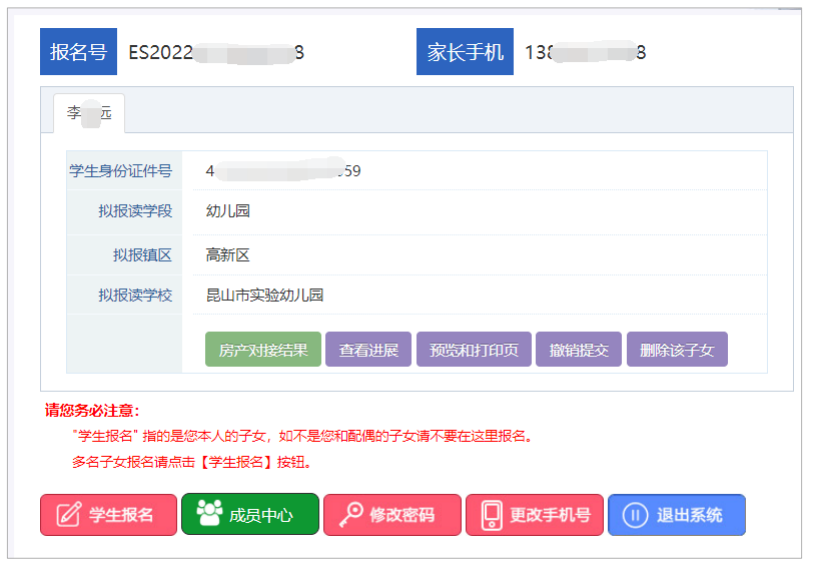817x565 pixels.
Task: Click the phone icon on 更改手机号
Action: pos(491,515)
